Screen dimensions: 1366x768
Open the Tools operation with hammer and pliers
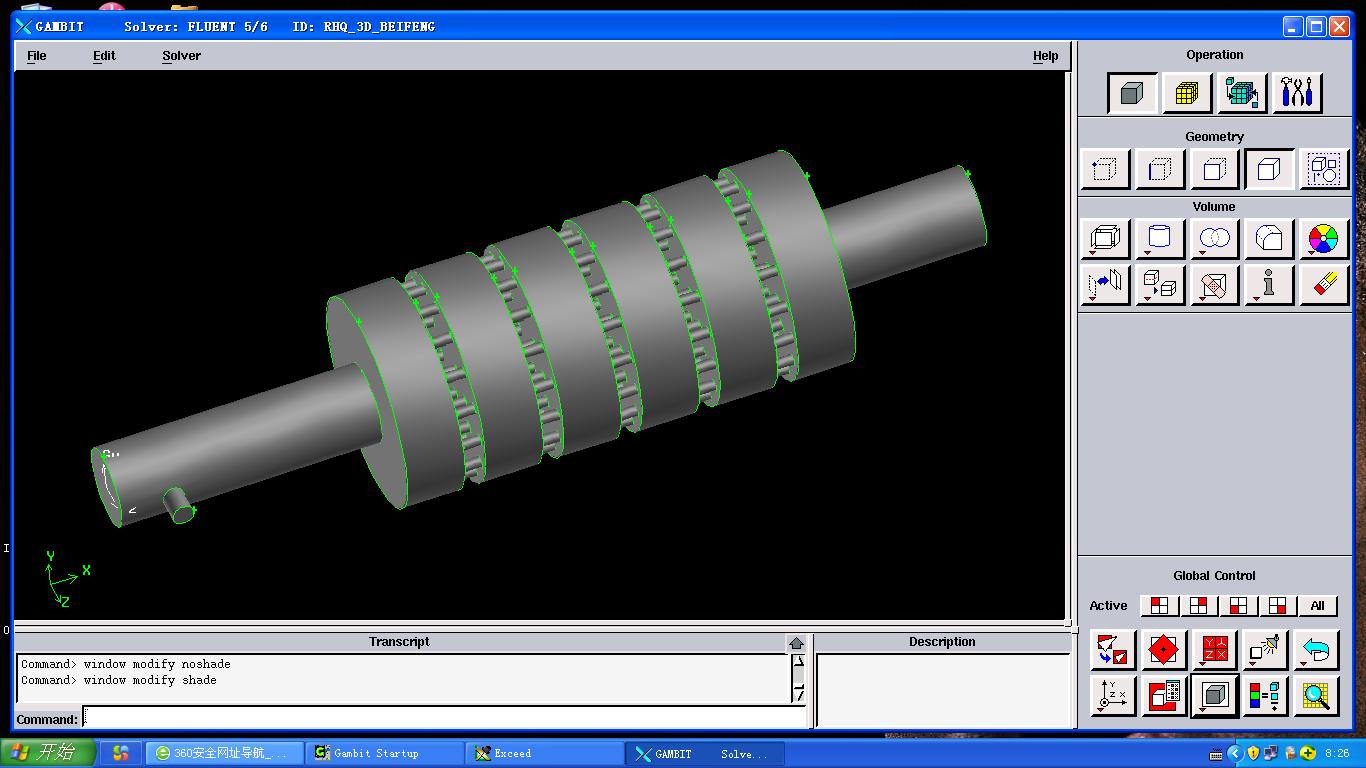[1297, 93]
